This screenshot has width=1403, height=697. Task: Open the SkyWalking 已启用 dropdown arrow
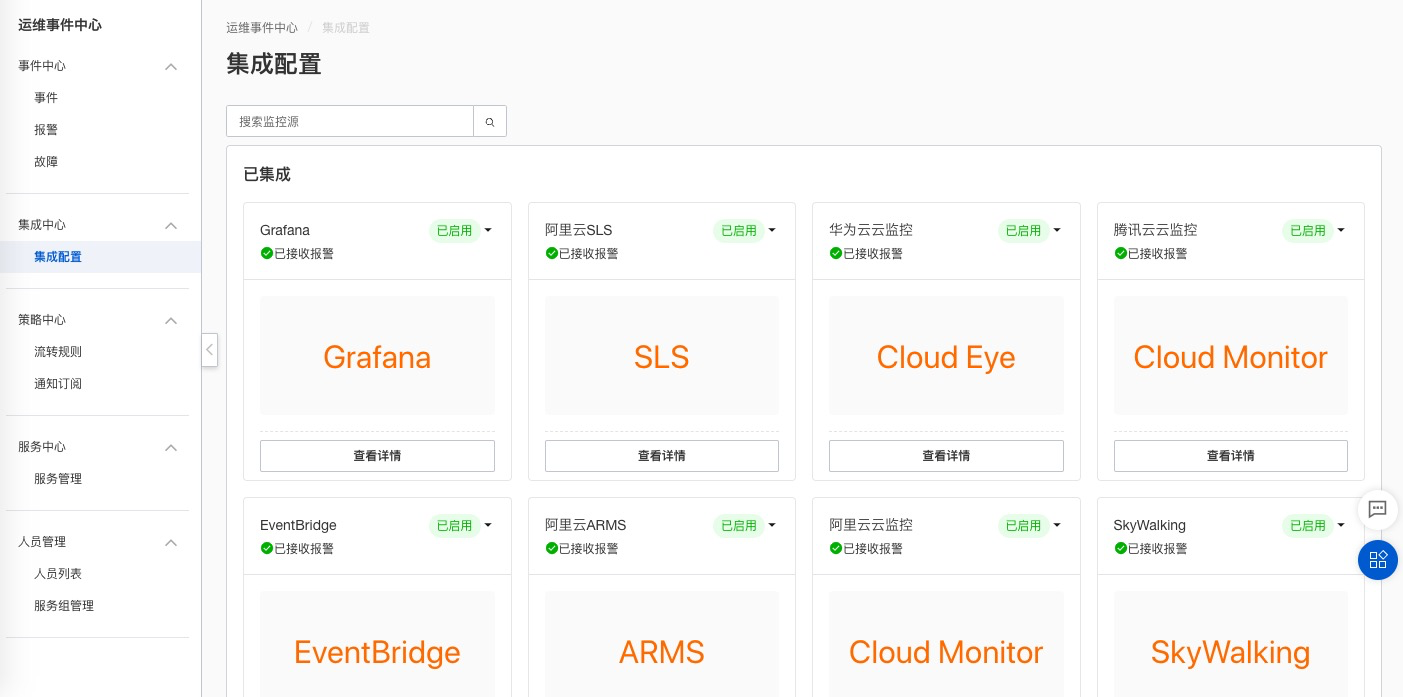coord(1341,525)
